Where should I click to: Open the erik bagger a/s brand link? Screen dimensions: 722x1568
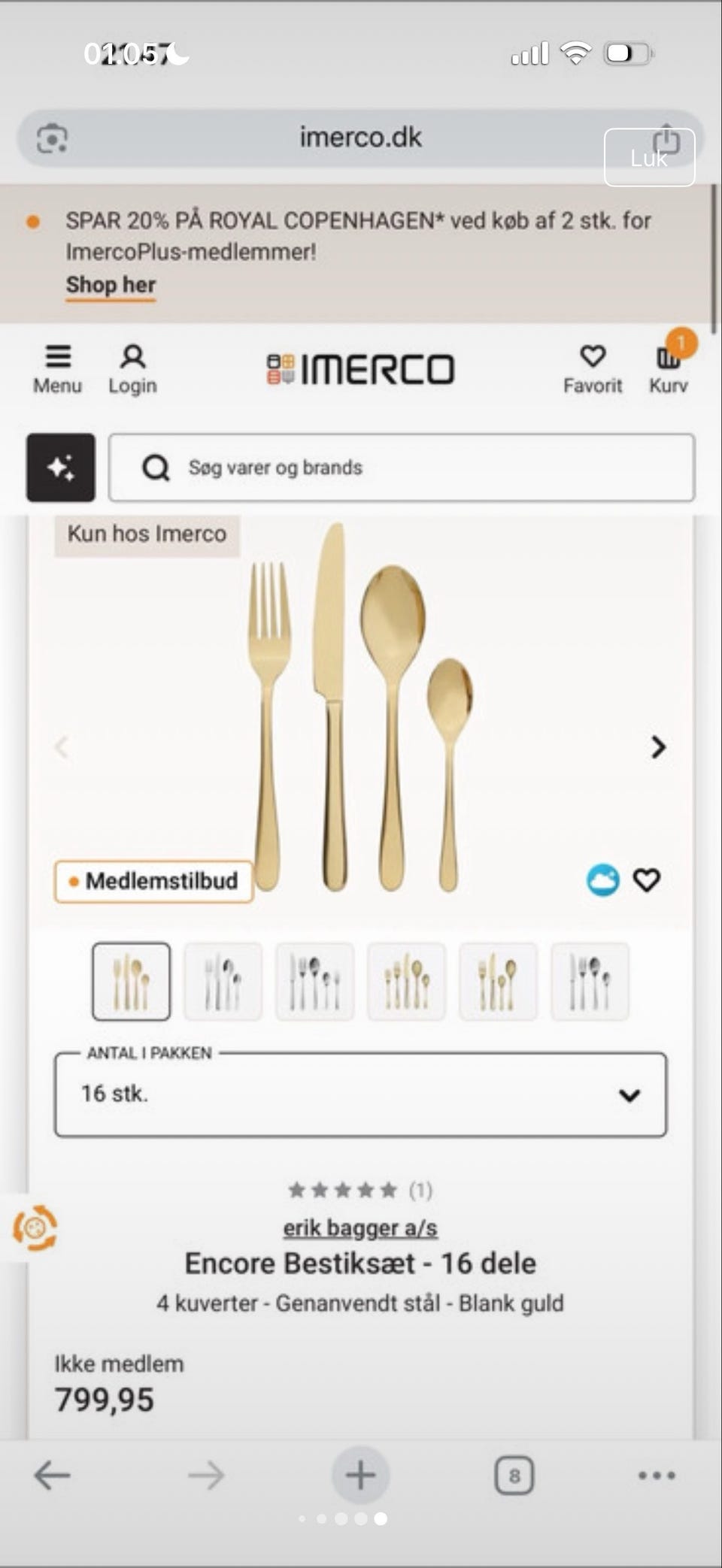360,1227
